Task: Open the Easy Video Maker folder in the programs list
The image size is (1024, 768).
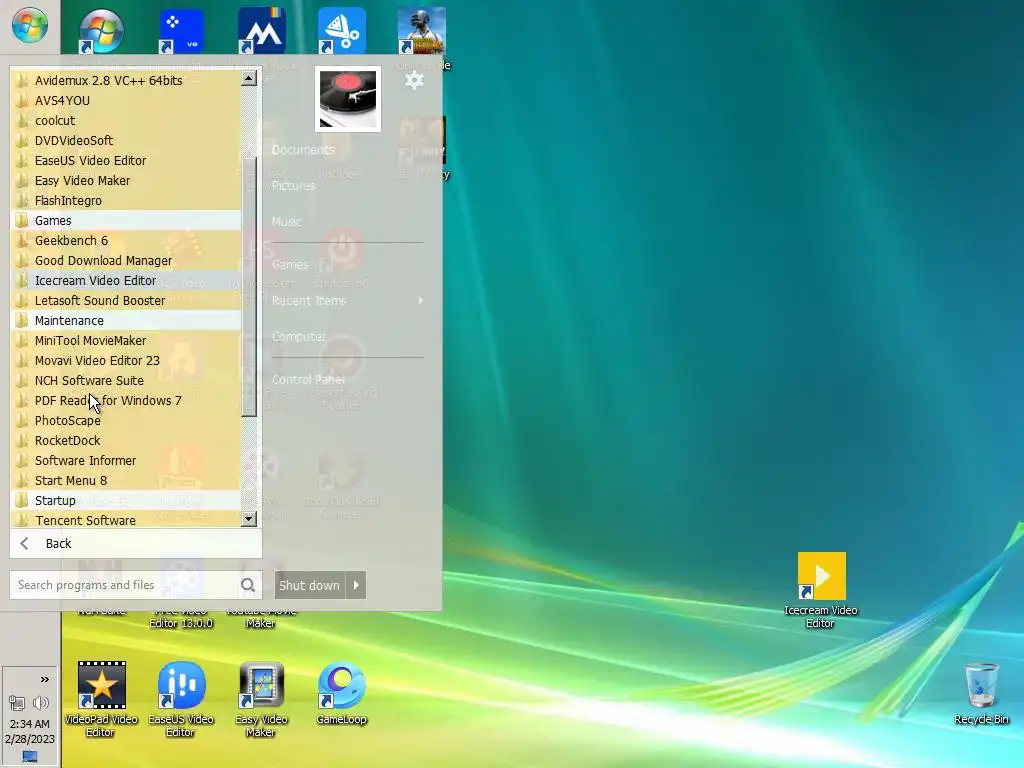Action: click(126, 180)
